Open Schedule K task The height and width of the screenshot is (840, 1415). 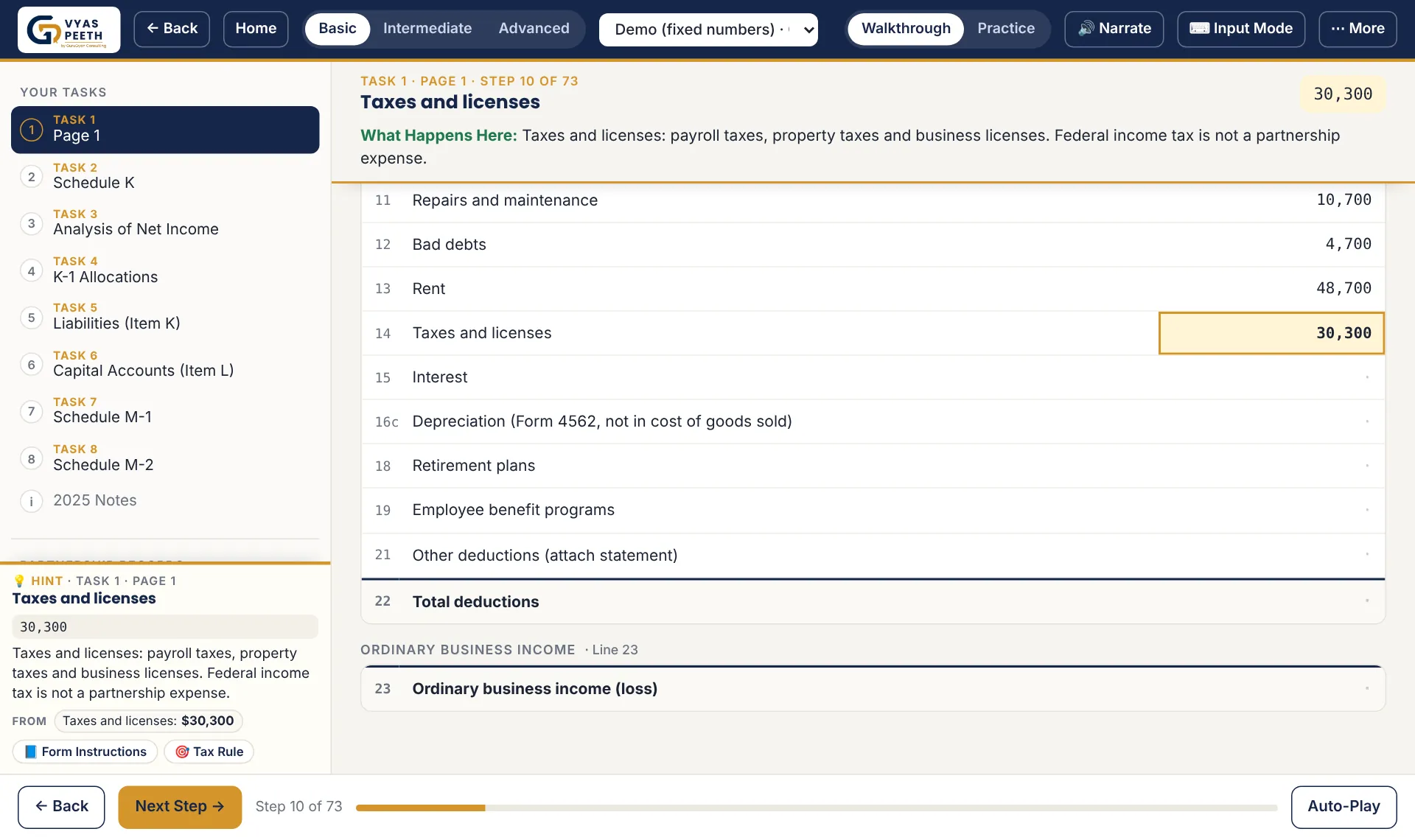pyautogui.click(x=165, y=177)
